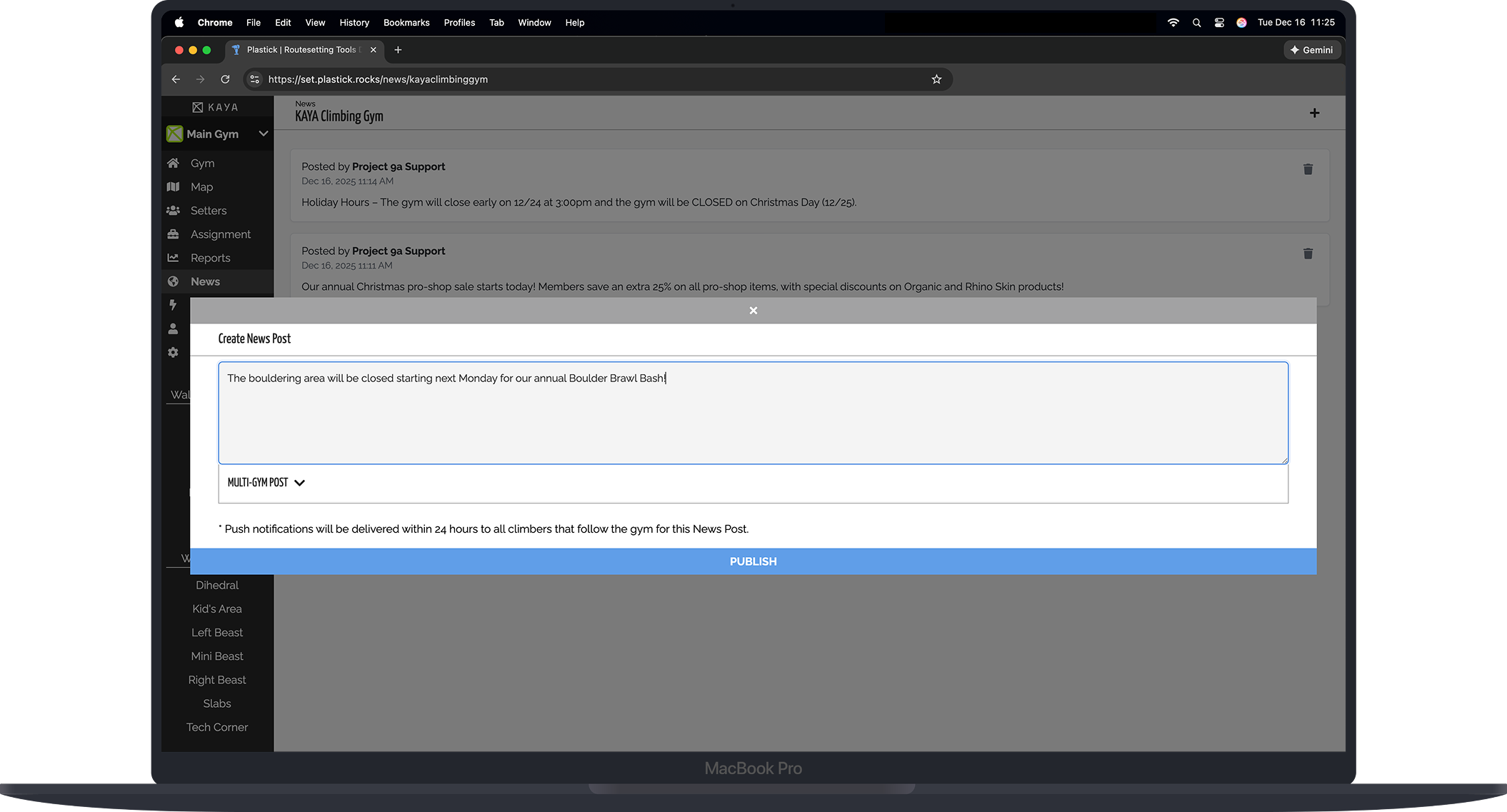Click the Setters people icon
The height and width of the screenshot is (812, 1507).
point(173,211)
